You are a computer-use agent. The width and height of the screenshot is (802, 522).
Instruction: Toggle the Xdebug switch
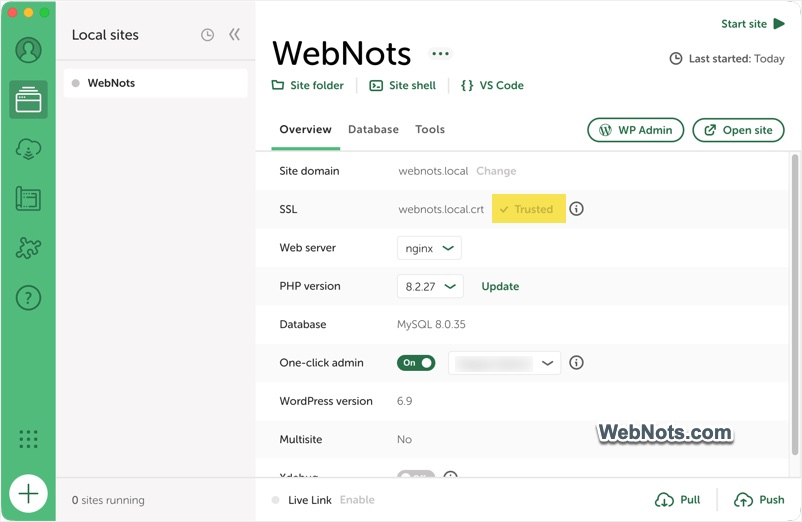click(x=416, y=474)
